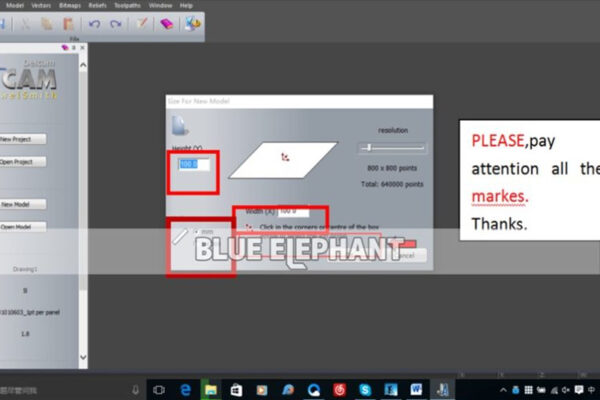Click the Redo arrow icon
The width and height of the screenshot is (600, 400).
tap(116, 24)
